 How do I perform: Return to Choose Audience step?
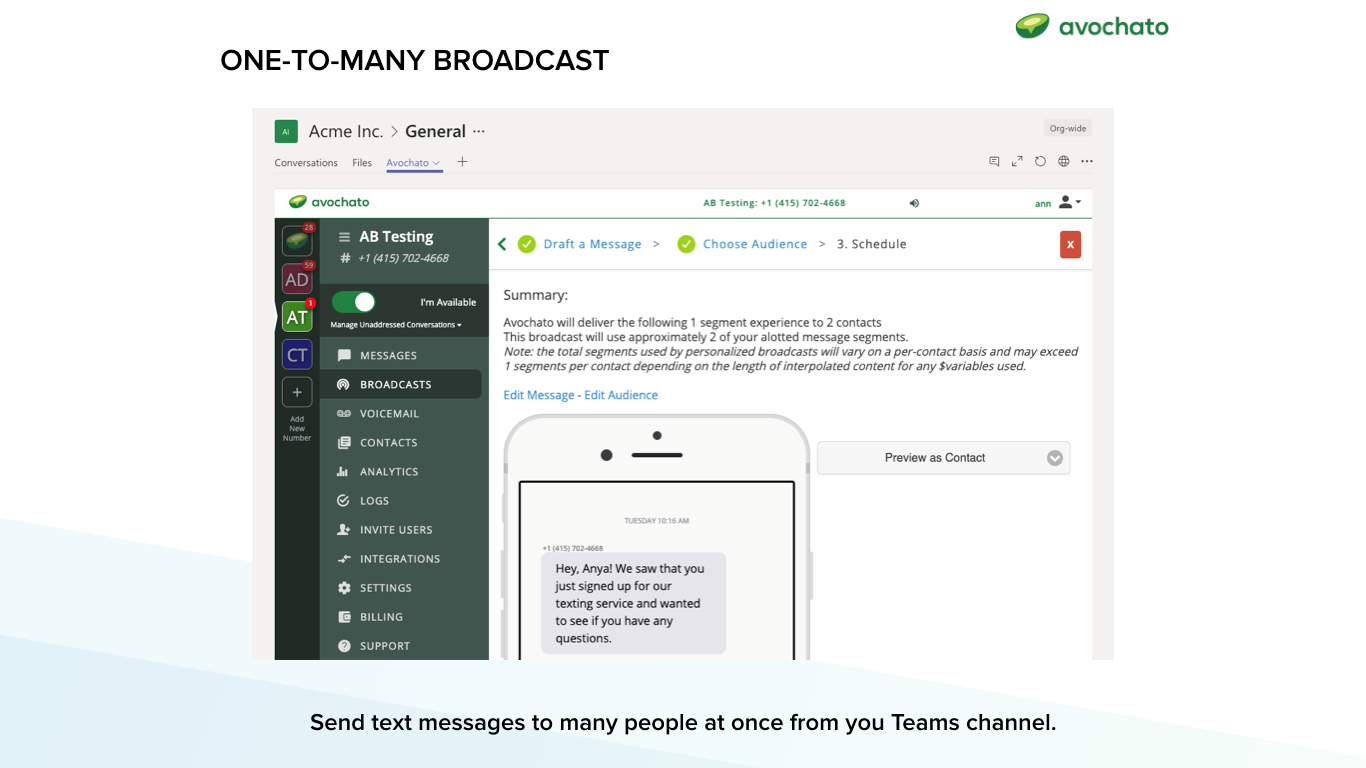click(755, 244)
